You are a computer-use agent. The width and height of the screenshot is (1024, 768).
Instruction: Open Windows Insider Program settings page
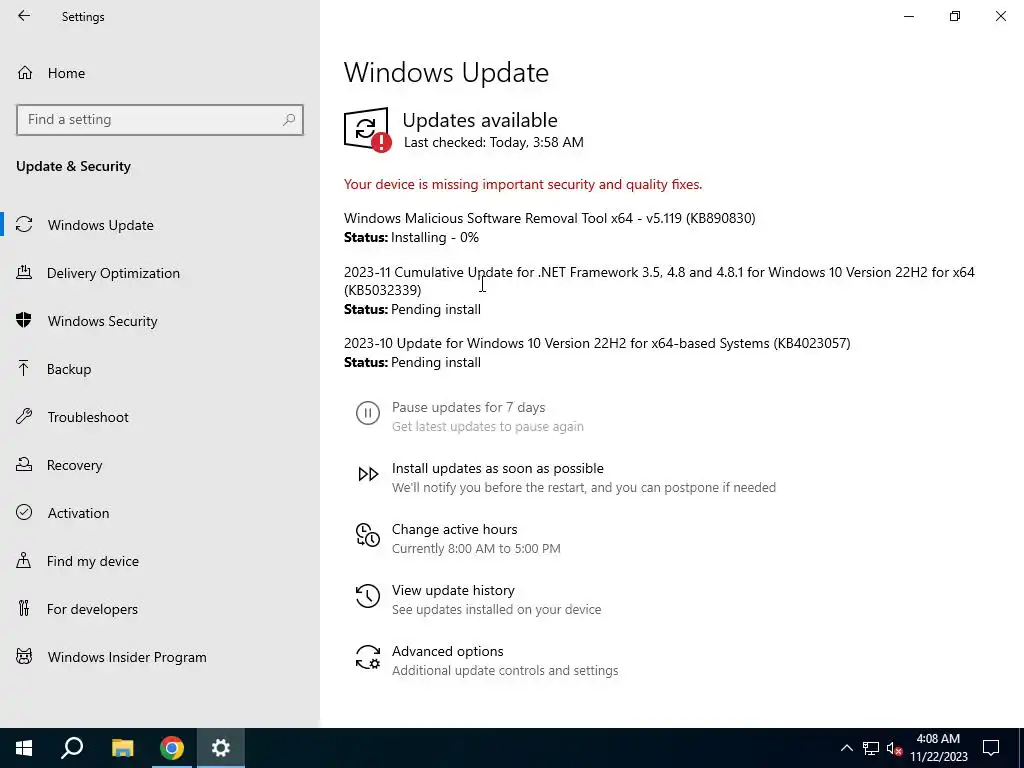click(160, 657)
